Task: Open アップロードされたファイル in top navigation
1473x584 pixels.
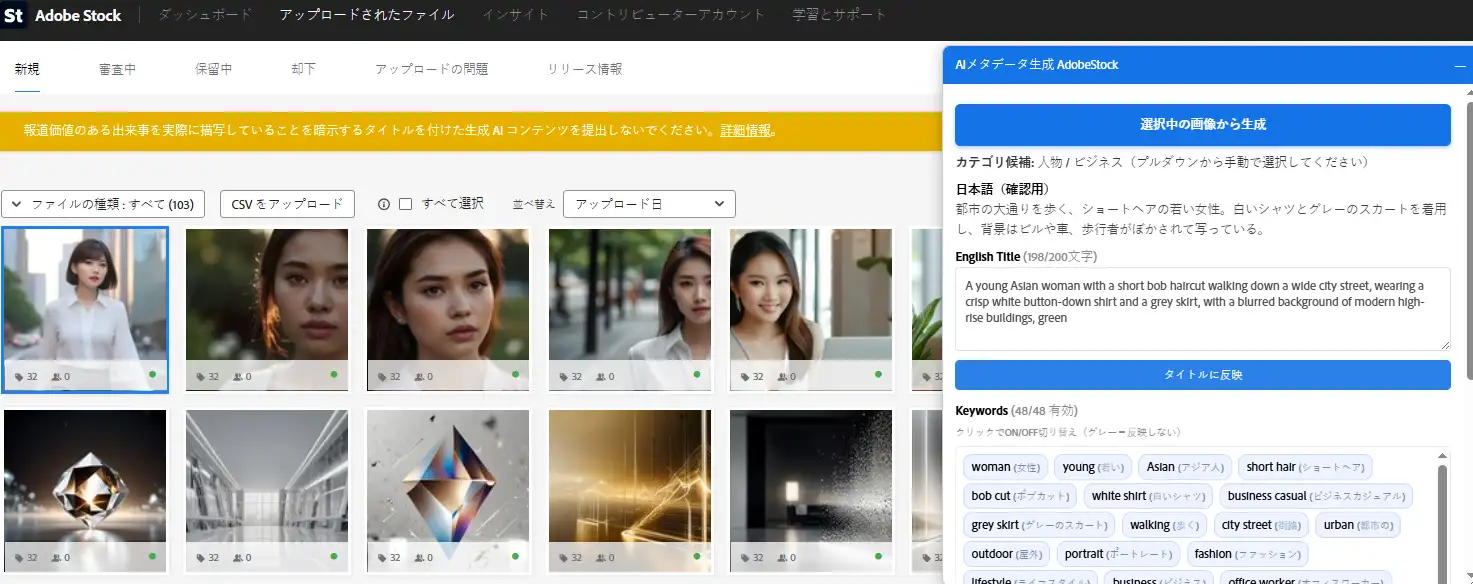Action: point(367,15)
